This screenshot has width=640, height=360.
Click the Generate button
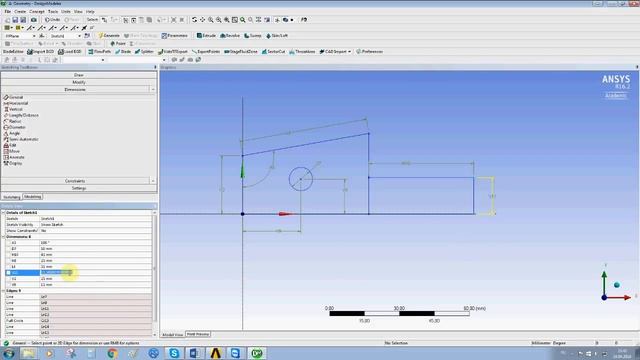pos(109,36)
